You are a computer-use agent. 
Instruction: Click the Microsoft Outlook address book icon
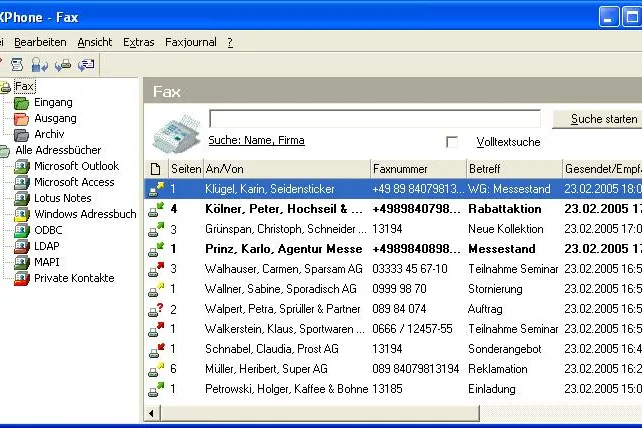(x=22, y=167)
